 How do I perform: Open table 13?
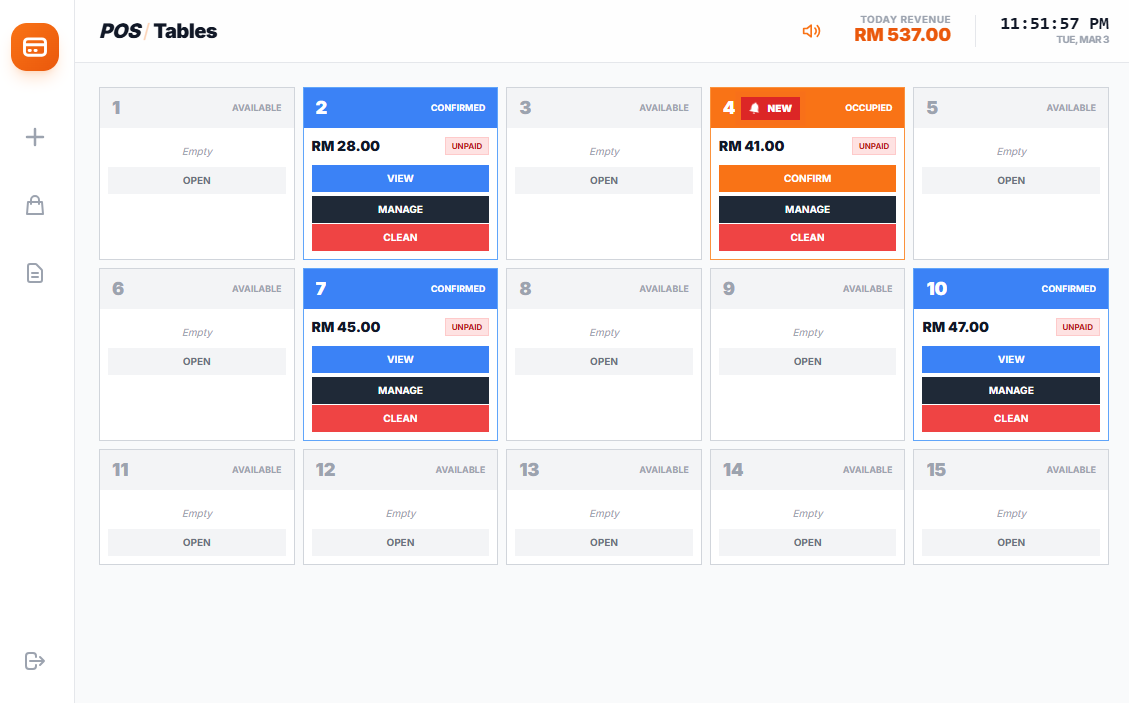click(604, 543)
